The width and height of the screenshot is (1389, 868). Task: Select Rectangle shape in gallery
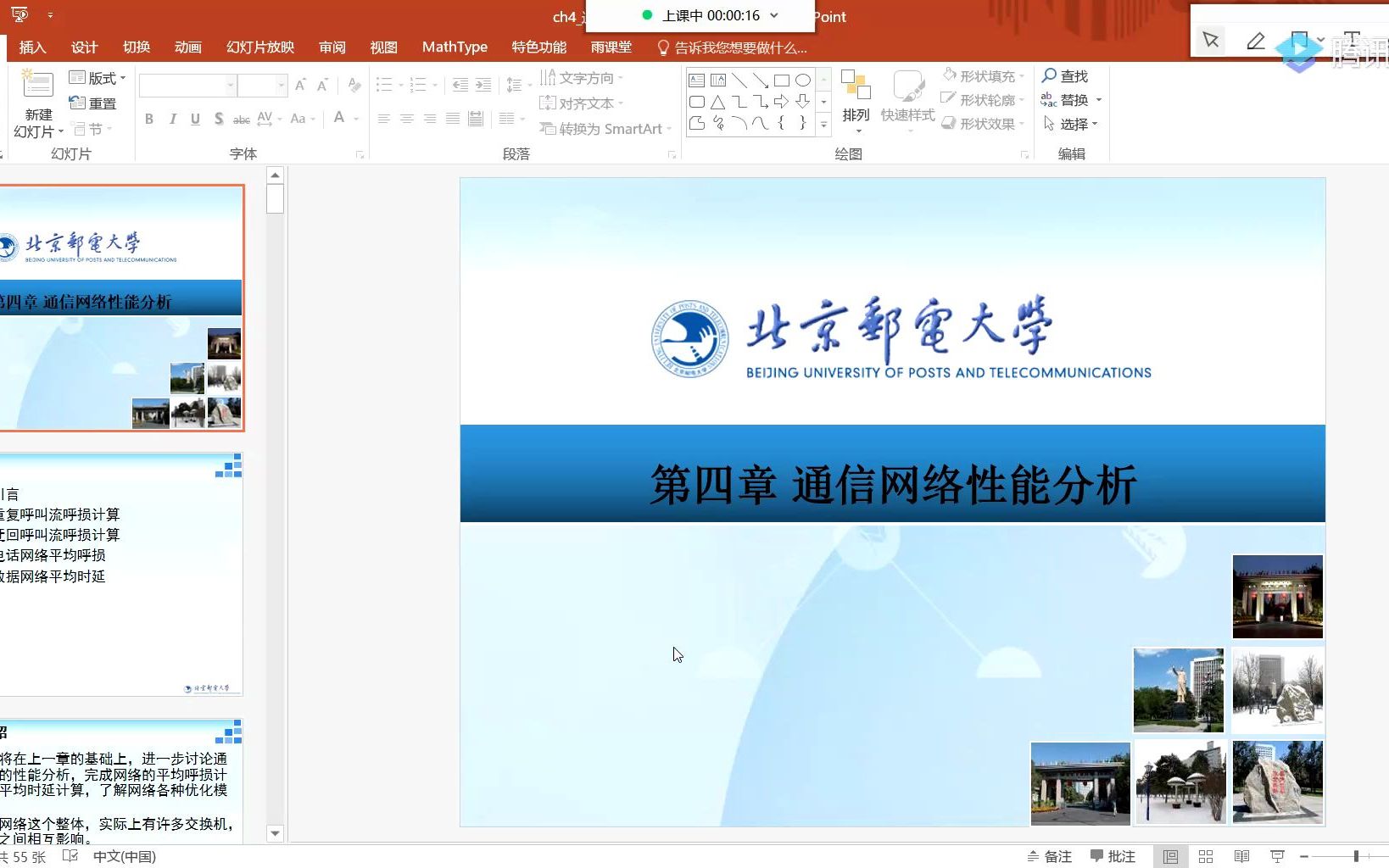point(782,81)
